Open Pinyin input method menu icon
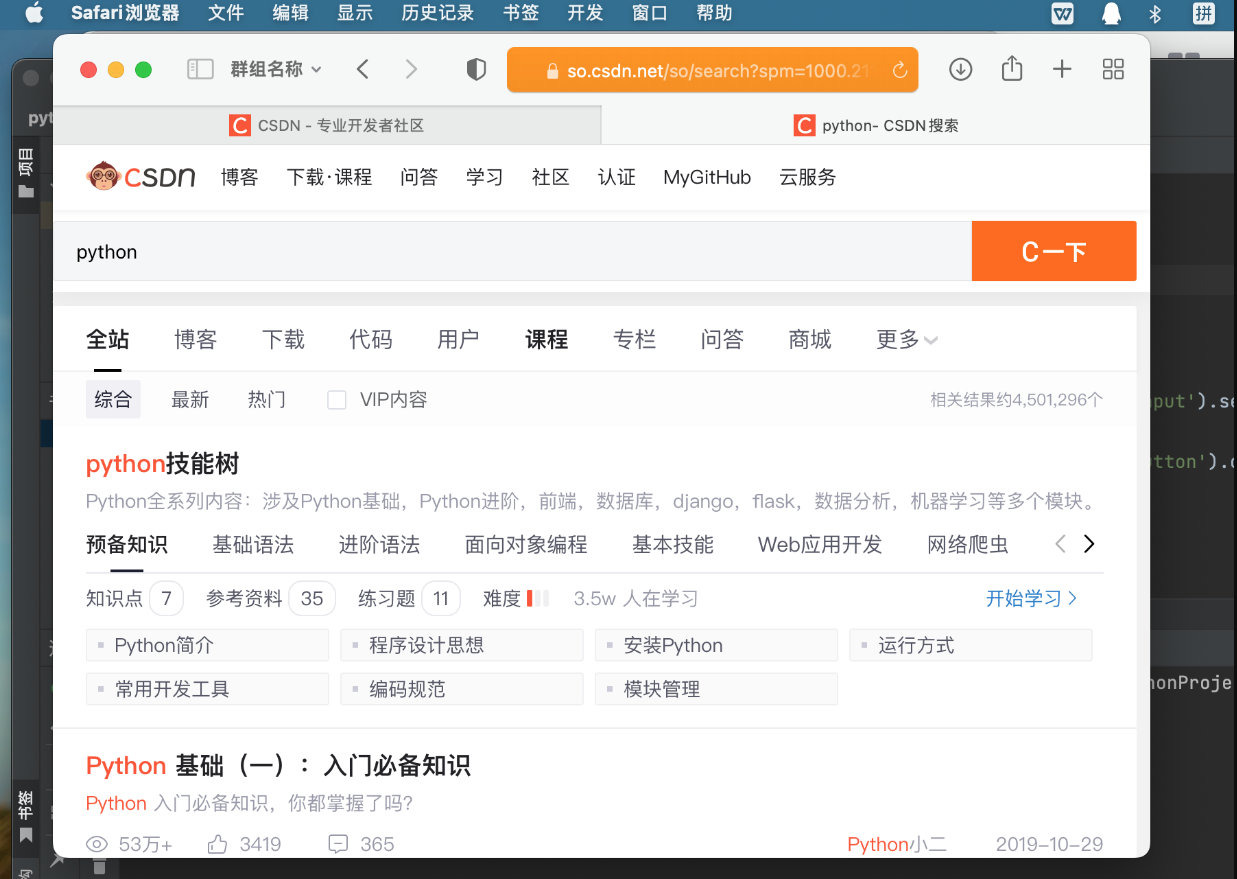This screenshot has height=879, width=1237. pos(1204,13)
